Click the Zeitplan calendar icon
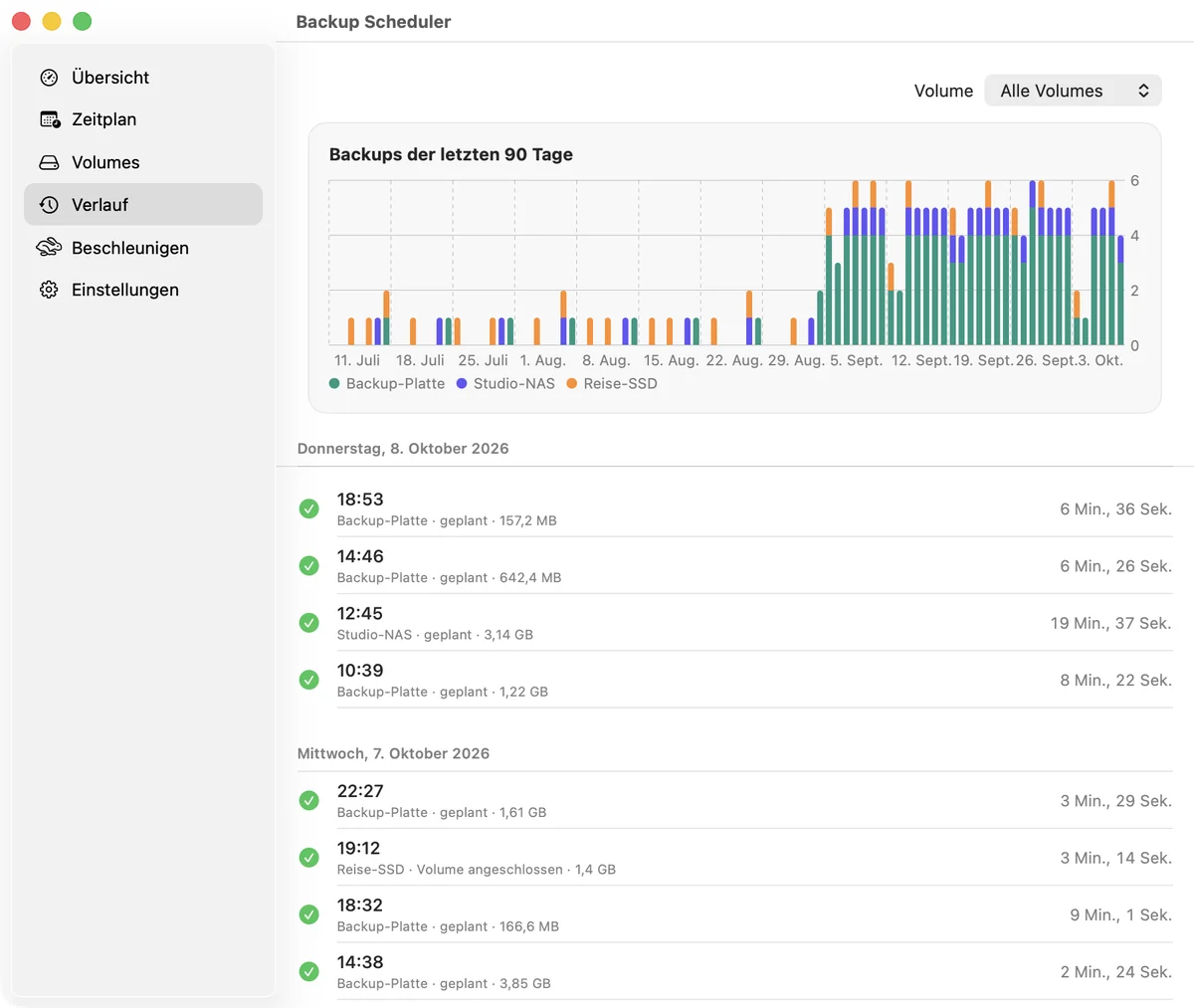The width and height of the screenshot is (1194, 1008). [50, 119]
